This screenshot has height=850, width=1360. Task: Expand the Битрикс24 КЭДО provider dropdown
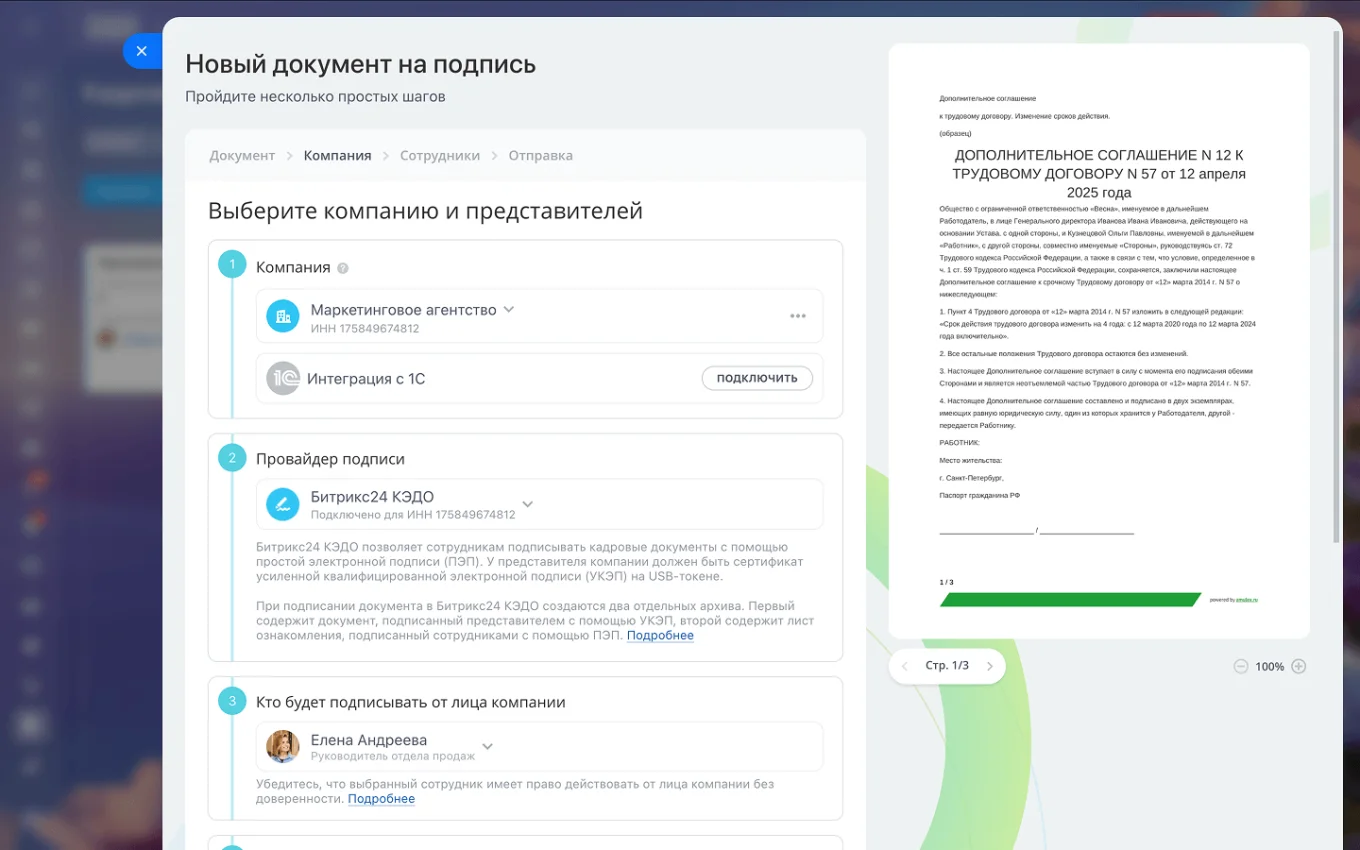tap(528, 504)
